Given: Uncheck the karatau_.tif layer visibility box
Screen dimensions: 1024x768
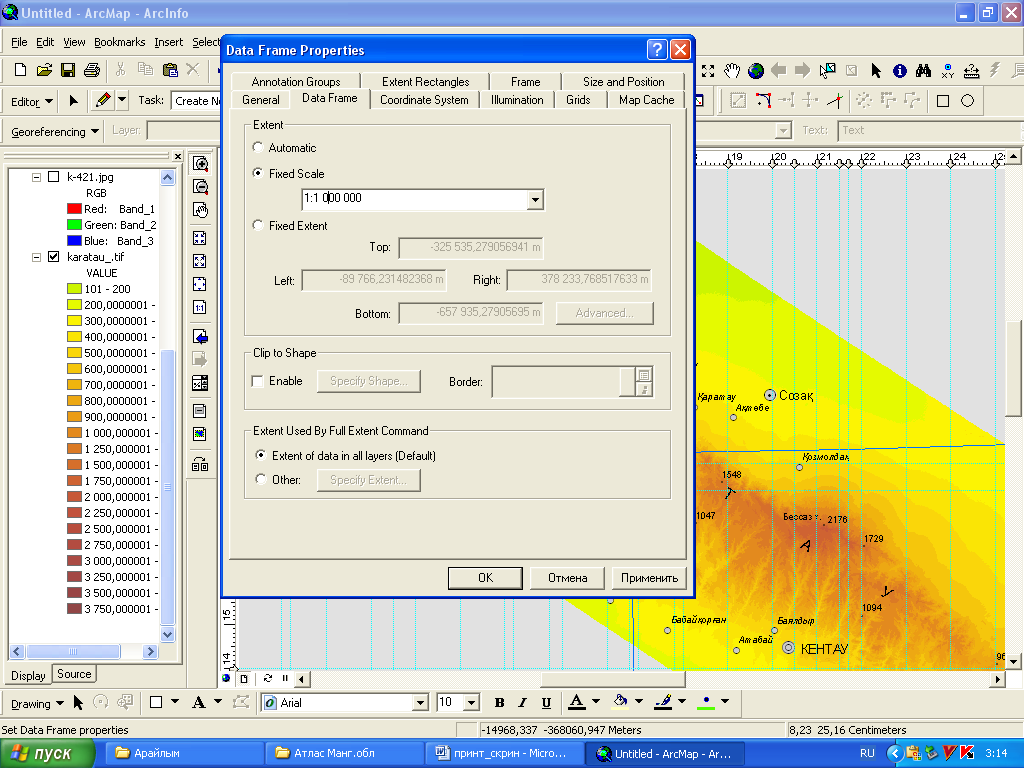Looking at the screenshot, I should 54,257.
